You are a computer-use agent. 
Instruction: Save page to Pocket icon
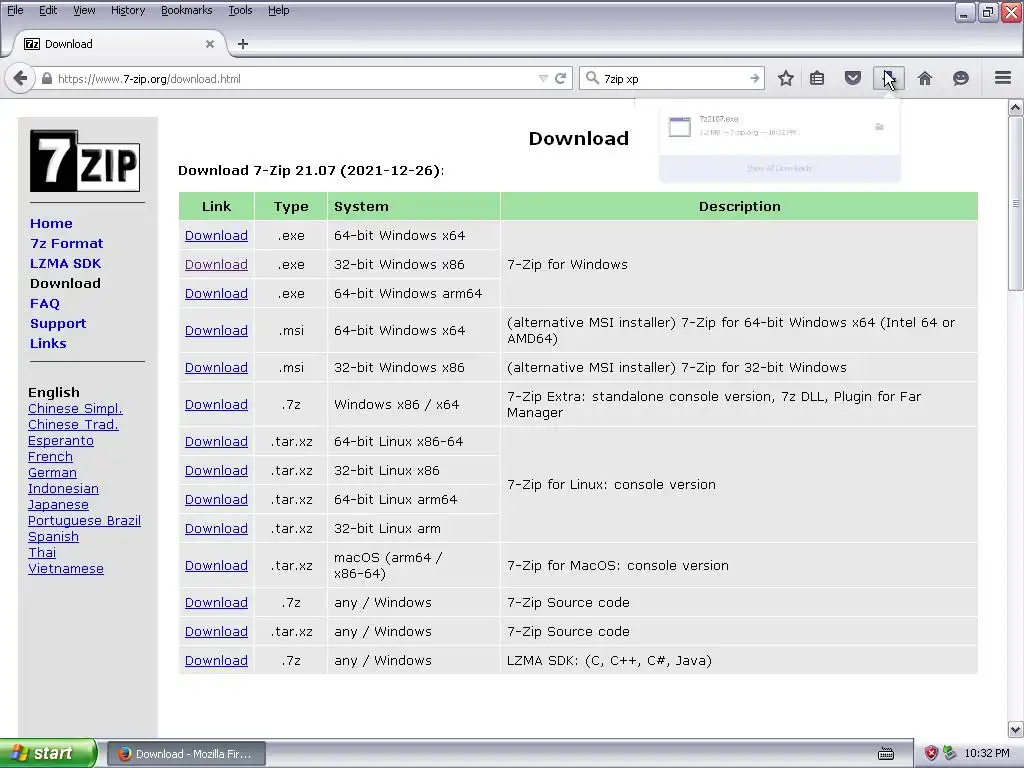[853, 78]
